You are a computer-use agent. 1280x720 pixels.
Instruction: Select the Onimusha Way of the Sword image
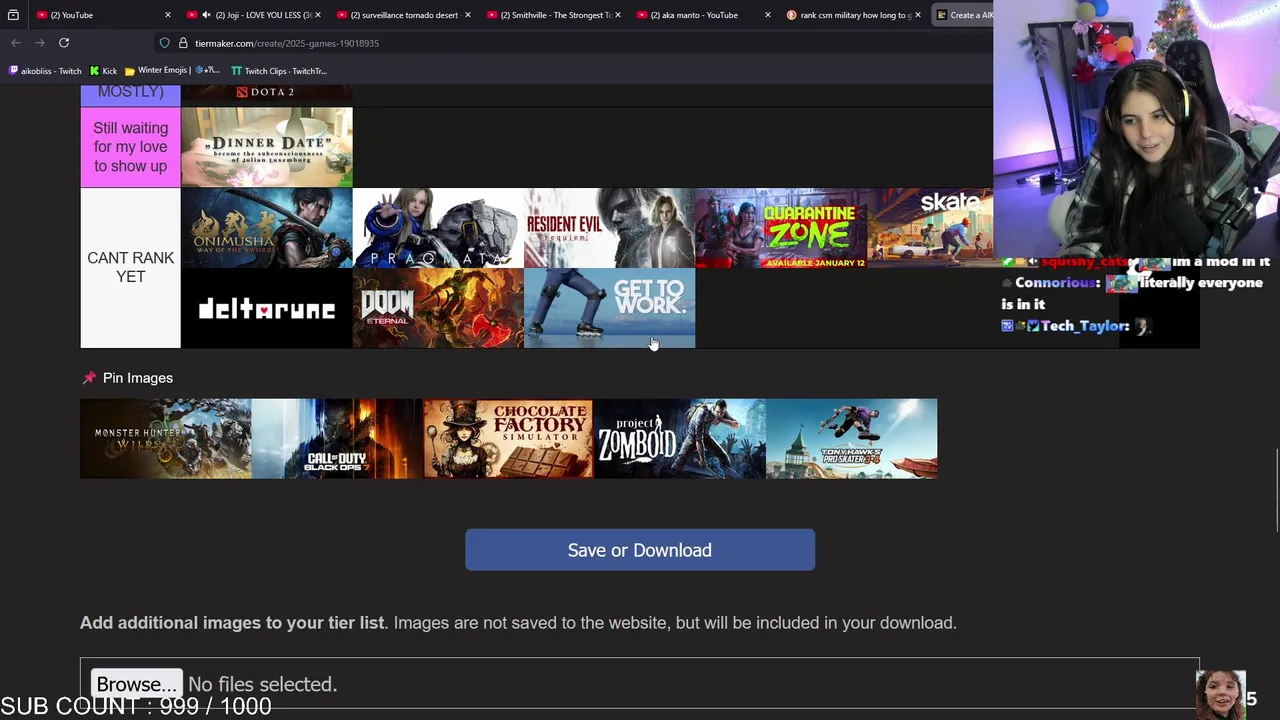(267, 228)
